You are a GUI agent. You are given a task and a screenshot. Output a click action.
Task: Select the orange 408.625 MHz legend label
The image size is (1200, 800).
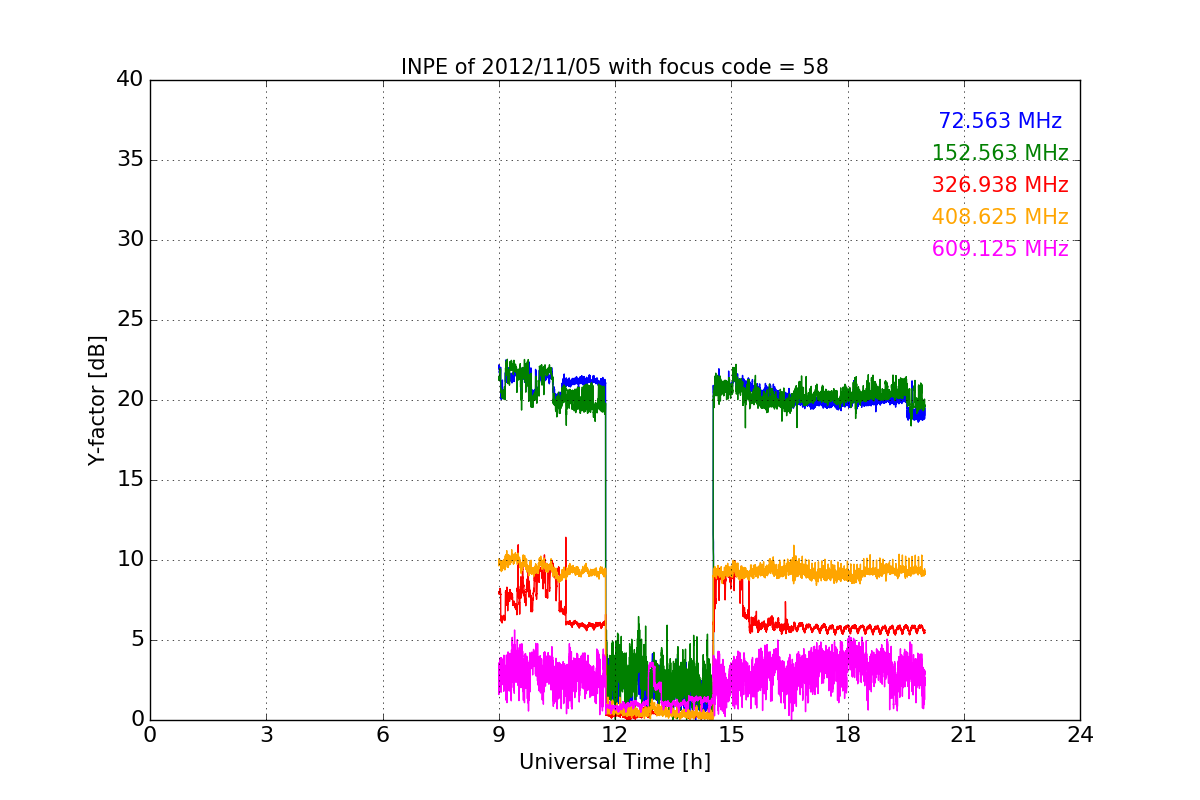tap(1000, 217)
